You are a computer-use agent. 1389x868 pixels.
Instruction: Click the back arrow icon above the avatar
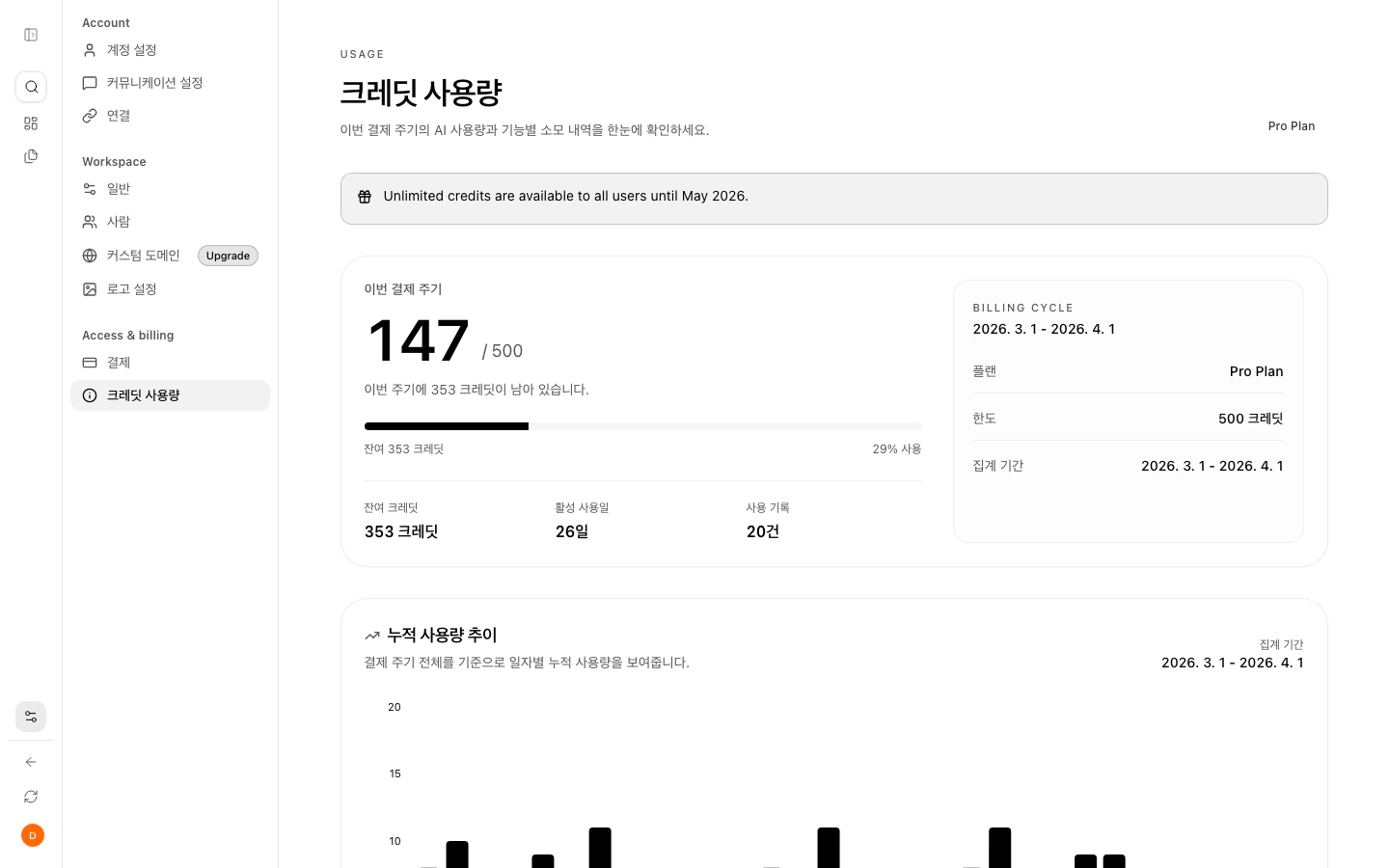pyautogui.click(x=31, y=762)
